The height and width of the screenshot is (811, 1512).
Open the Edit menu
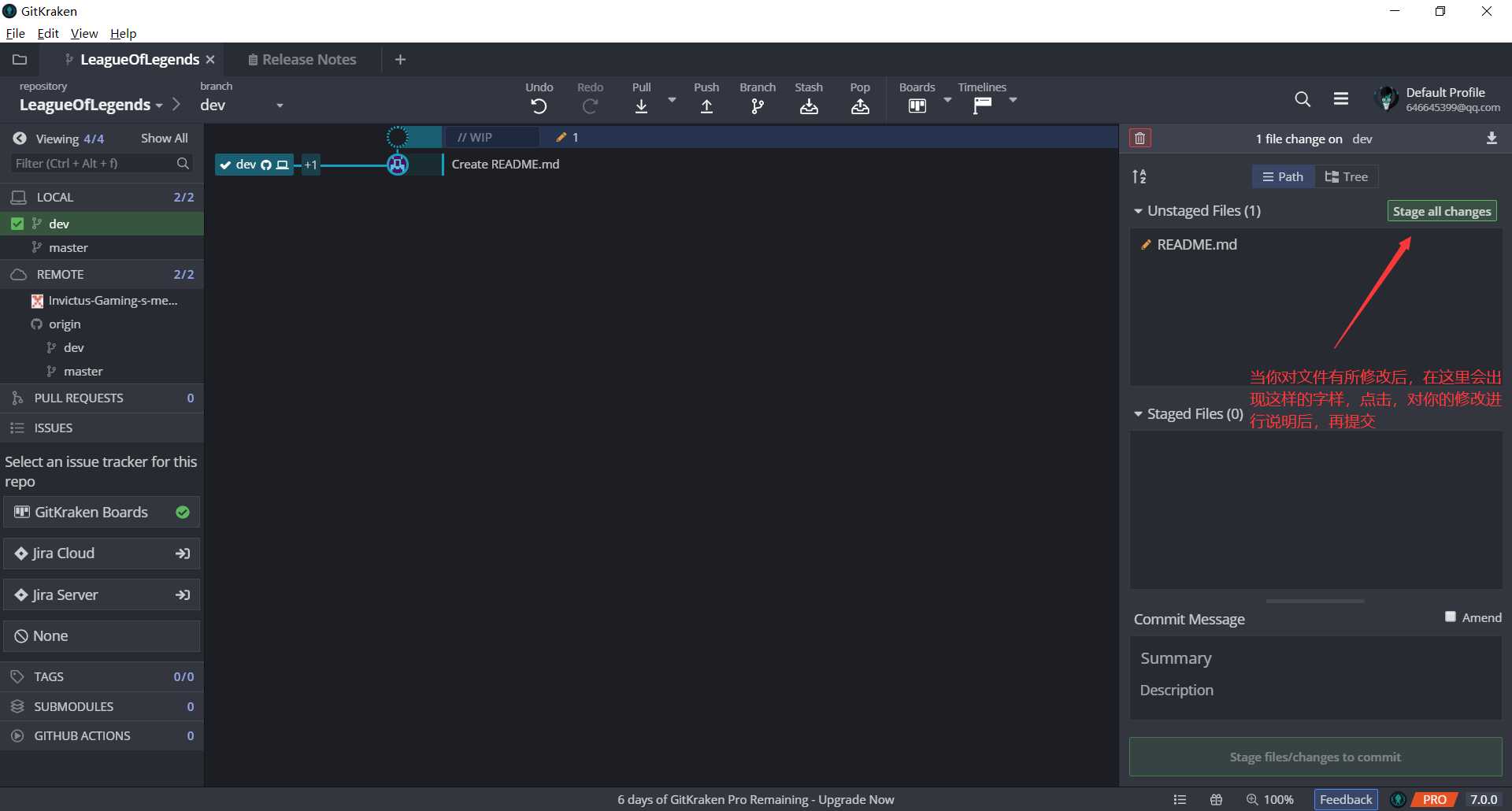coord(48,33)
